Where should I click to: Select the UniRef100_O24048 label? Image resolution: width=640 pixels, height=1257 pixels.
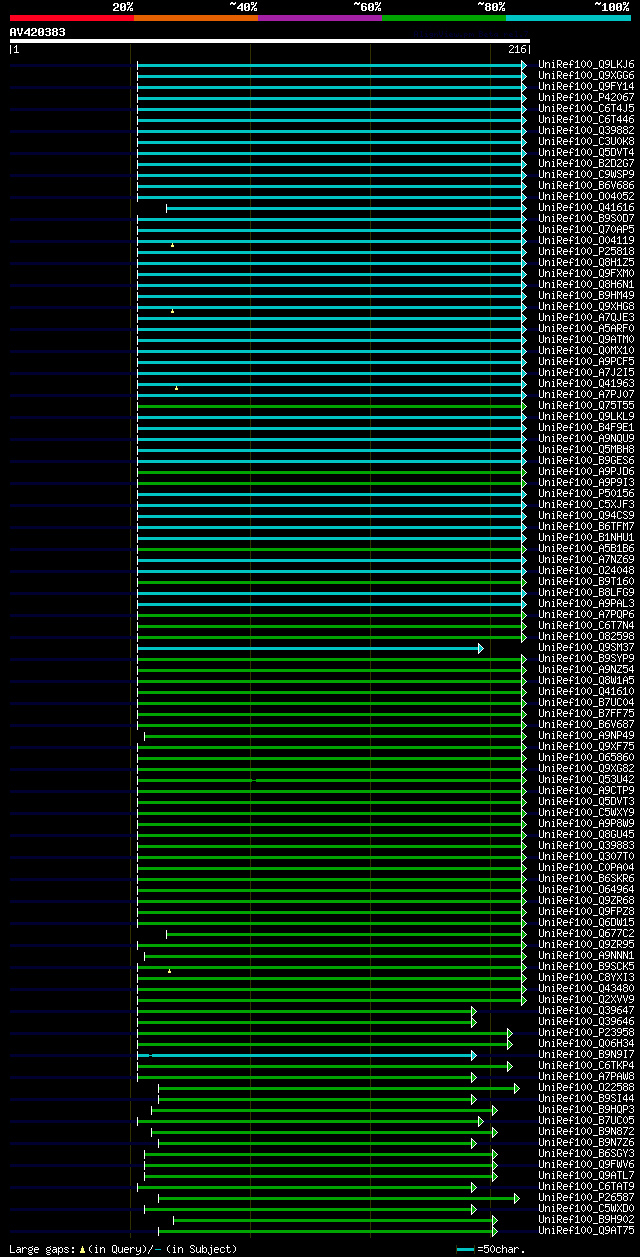[x=586, y=570]
